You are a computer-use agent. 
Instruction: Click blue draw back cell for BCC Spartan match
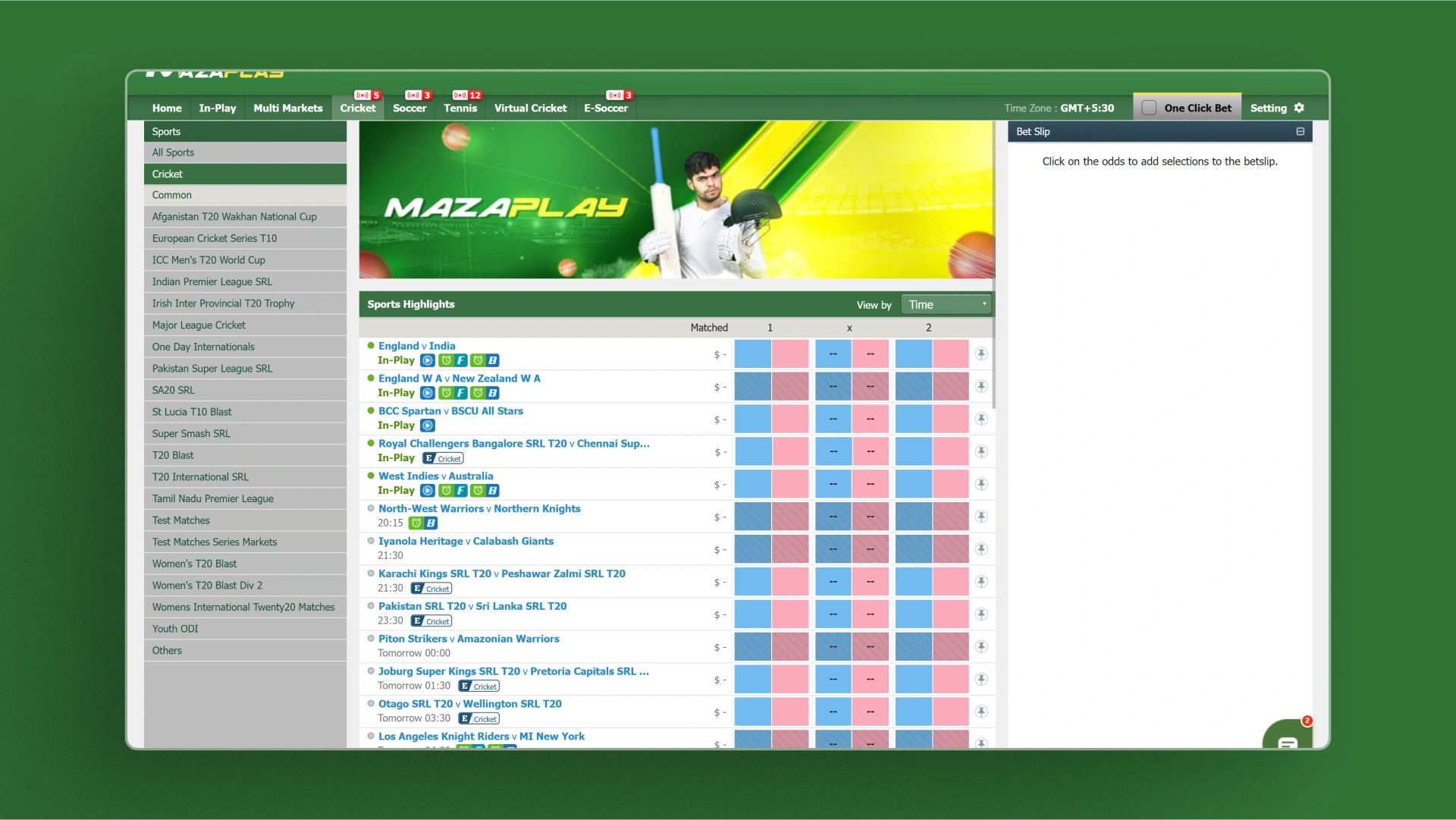[x=833, y=419]
